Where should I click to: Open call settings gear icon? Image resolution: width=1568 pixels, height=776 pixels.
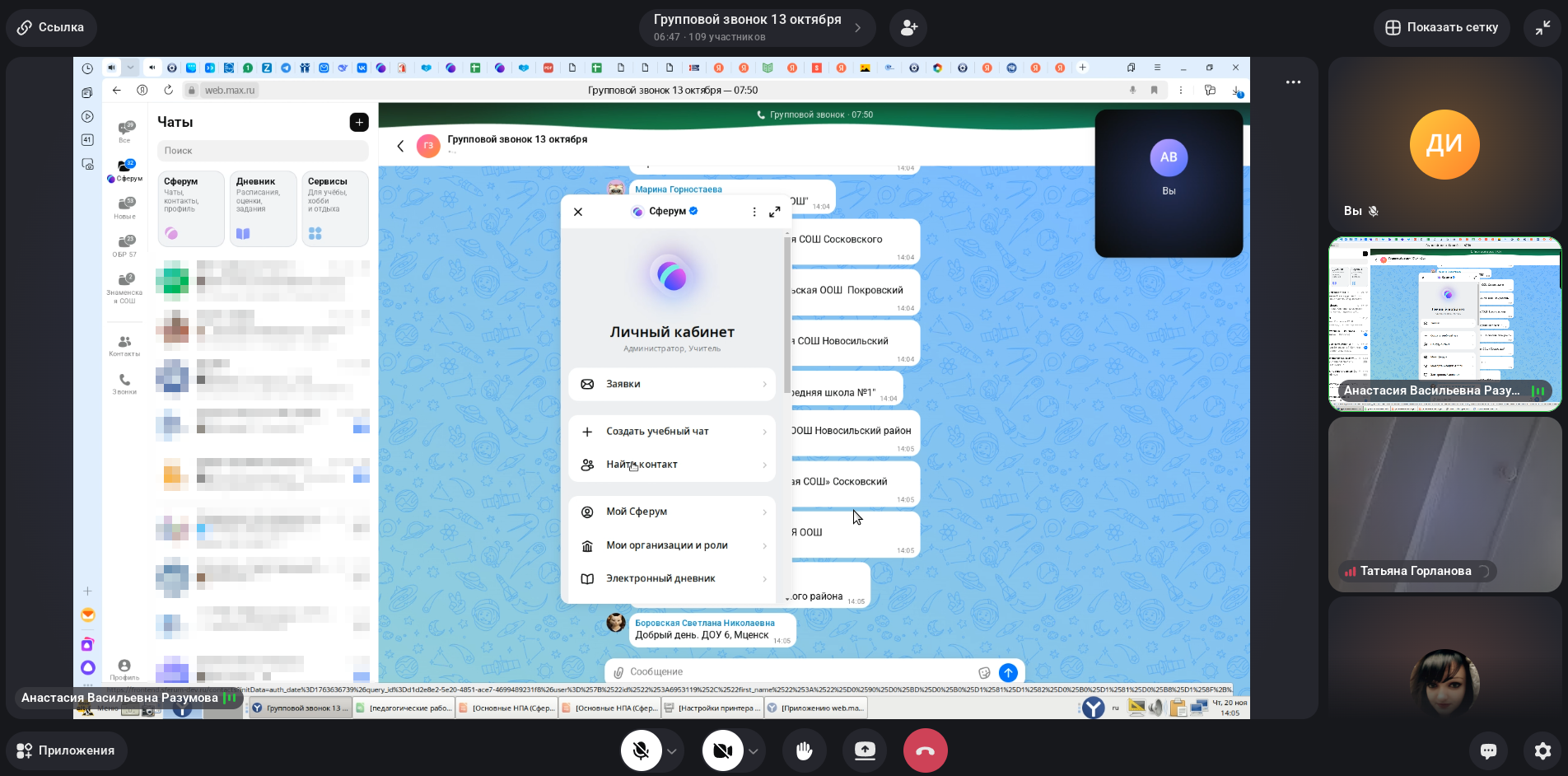[x=1542, y=750]
